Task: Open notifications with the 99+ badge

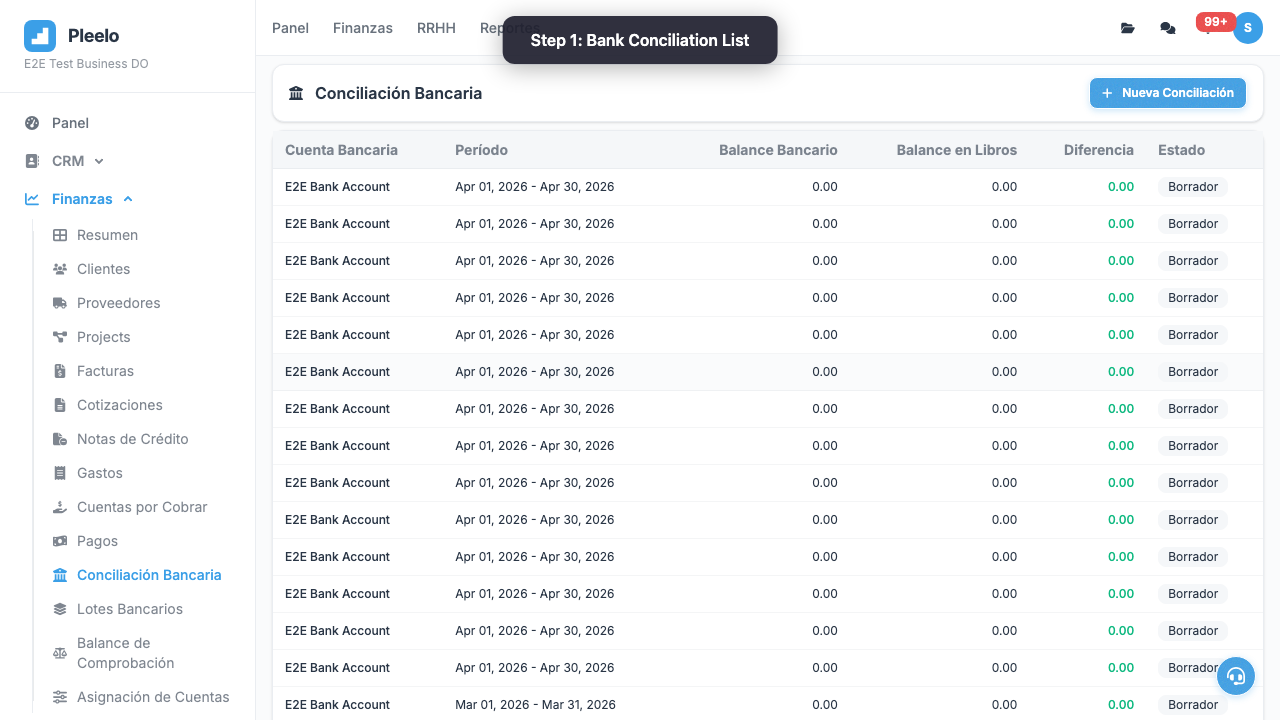Action: pyautogui.click(x=1213, y=24)
